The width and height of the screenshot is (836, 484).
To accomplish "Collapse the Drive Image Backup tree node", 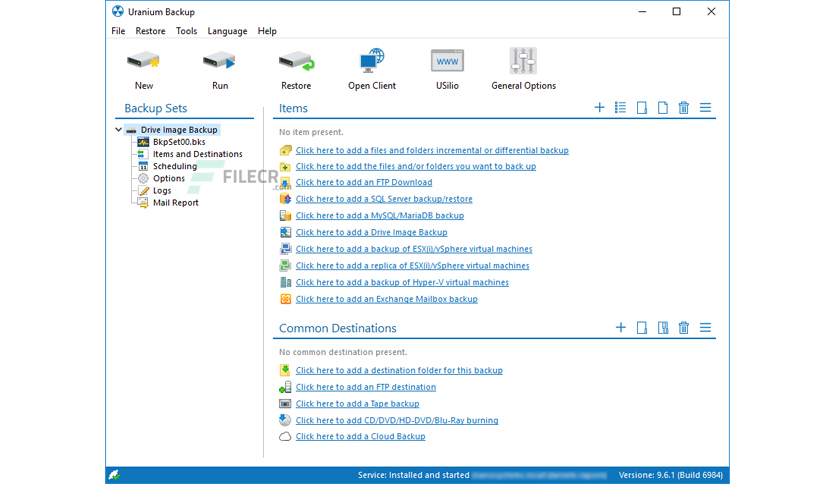I will tap(118, 130).
